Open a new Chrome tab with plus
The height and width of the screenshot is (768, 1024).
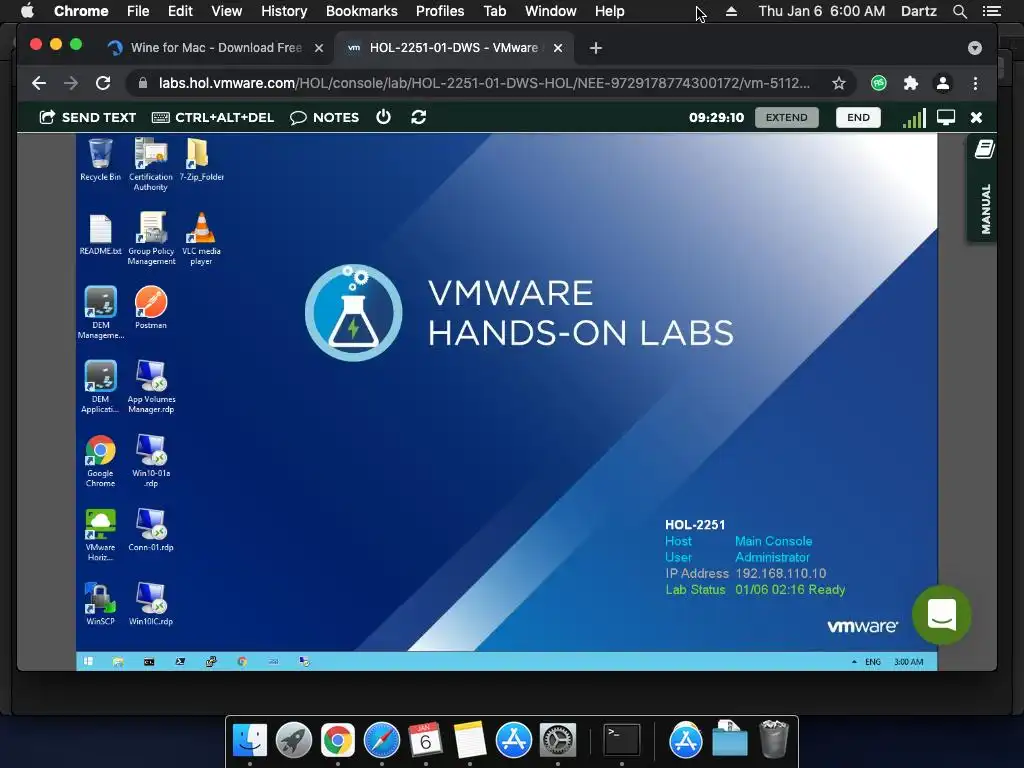pyautogui.click(x=596, y=48)
